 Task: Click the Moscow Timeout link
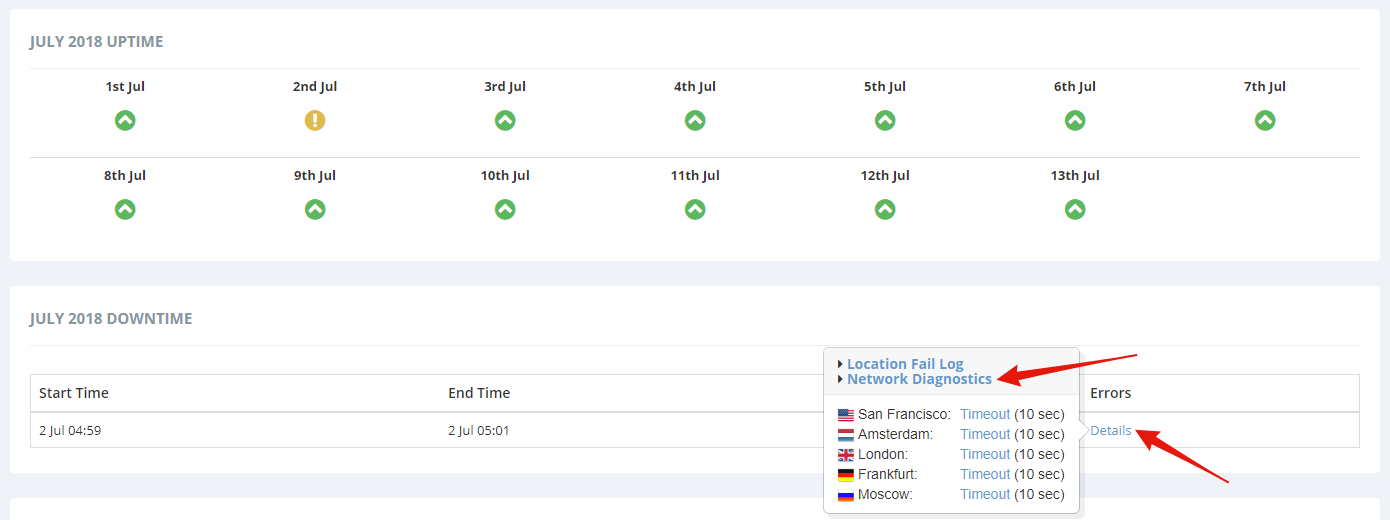click(x=985, y=494)
